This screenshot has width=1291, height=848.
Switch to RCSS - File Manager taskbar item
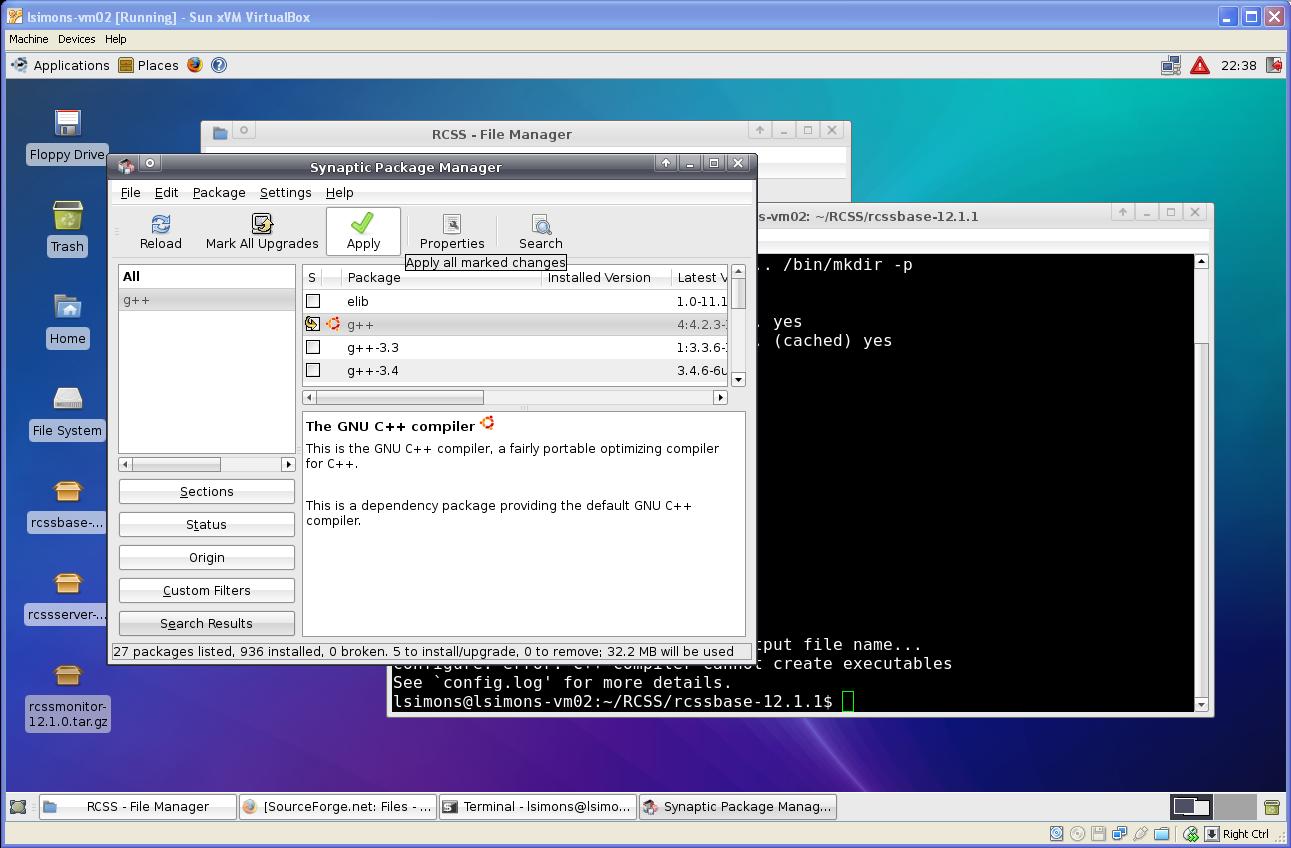click(138, 806)
